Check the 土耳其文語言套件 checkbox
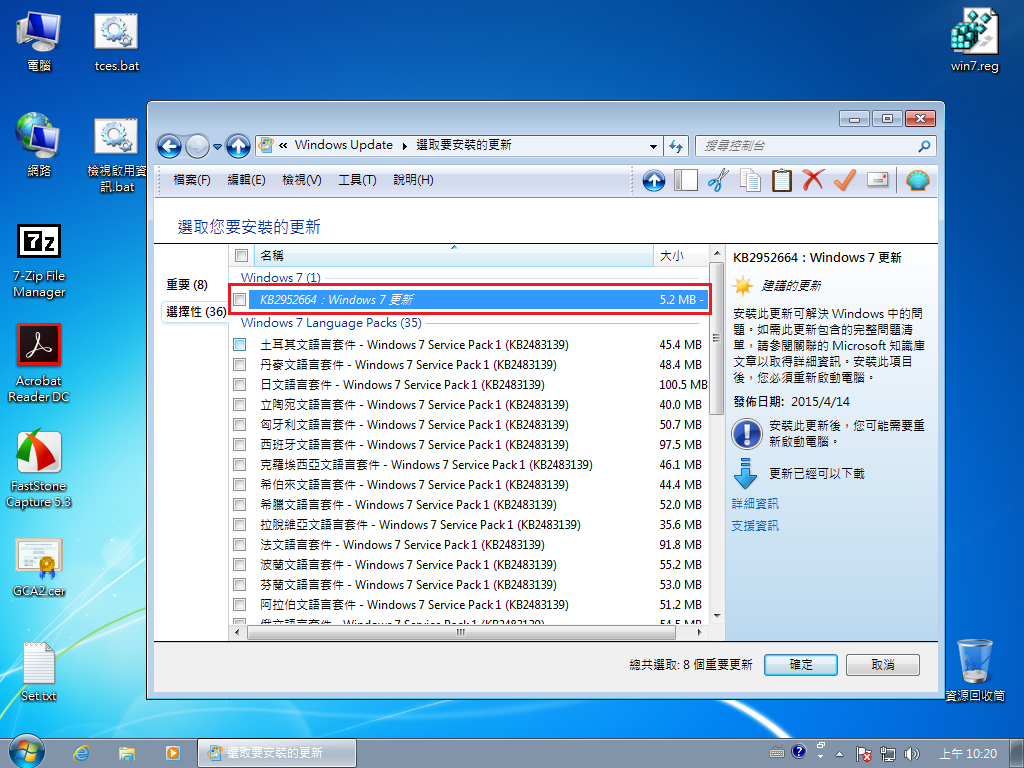Screen dimensions: 1024x768 pyautogui.click(x=240, y=344)
